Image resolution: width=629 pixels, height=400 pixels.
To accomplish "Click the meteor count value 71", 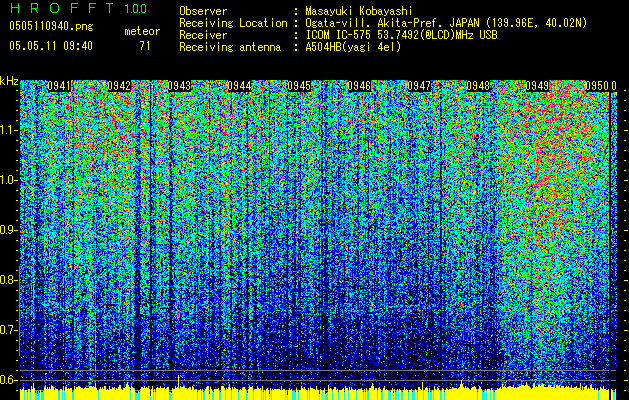I will [x=145, y=46].
